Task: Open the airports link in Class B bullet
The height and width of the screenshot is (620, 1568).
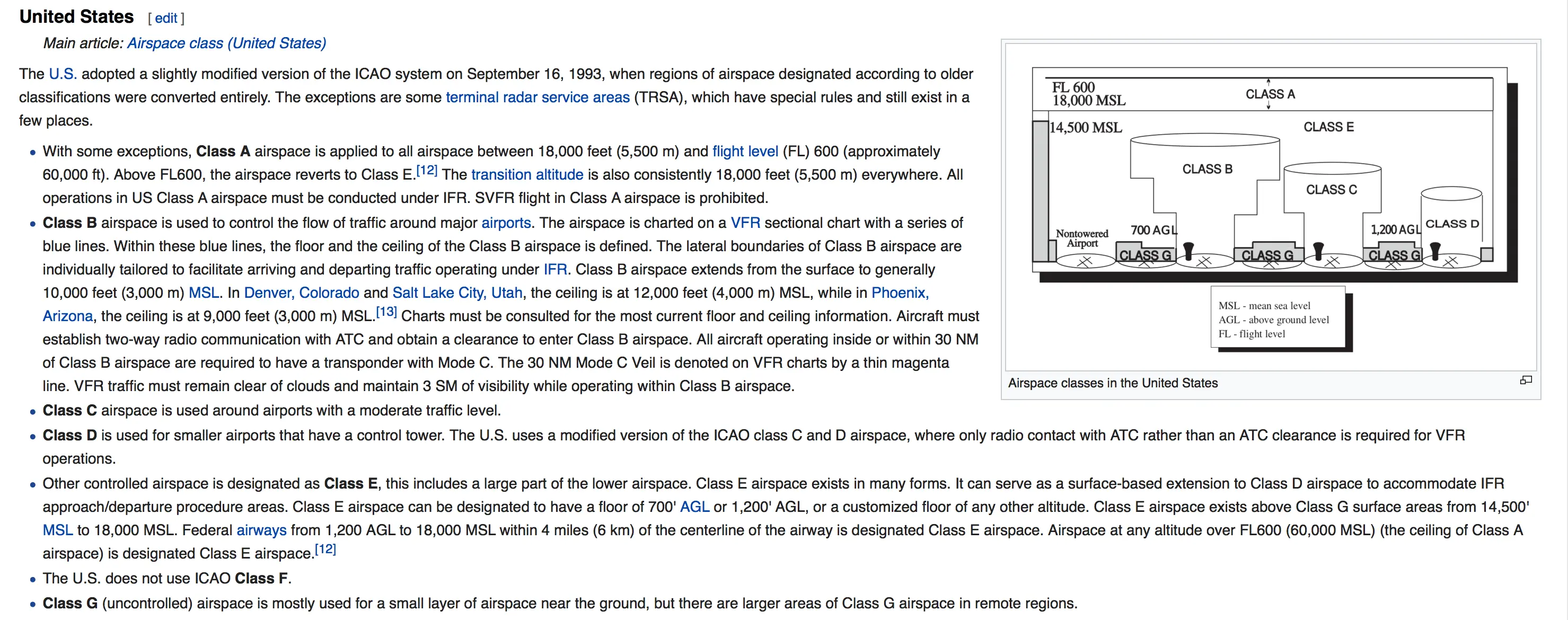Action: pyautogui.click(x=506, y=223)
